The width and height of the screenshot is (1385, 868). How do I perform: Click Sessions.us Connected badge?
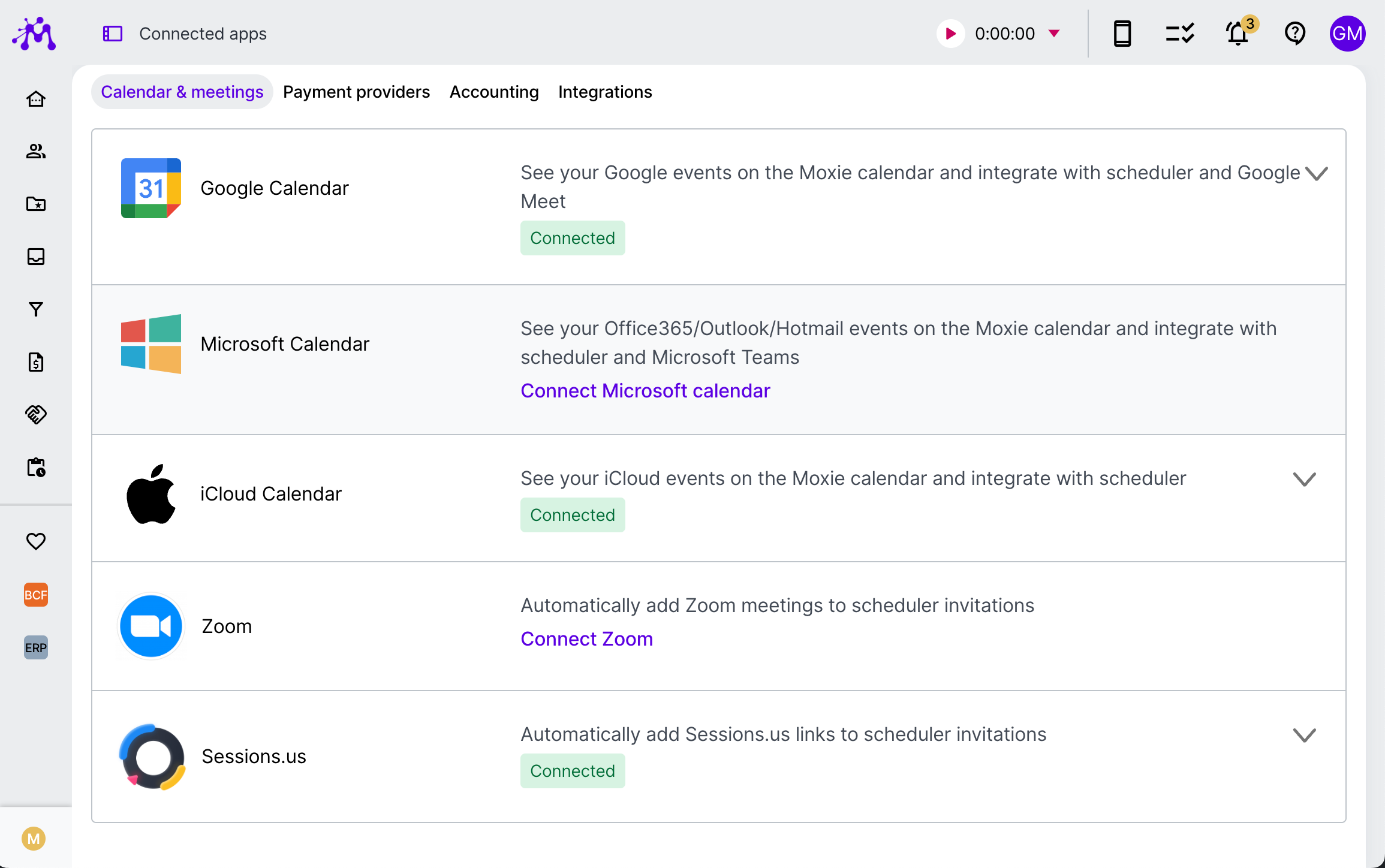pos(573,771)
